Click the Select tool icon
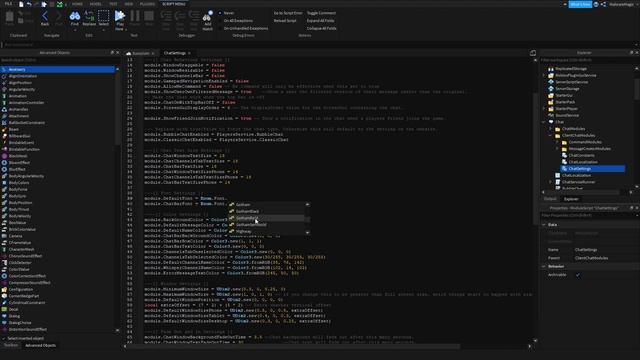 click(x=104, y=16)
